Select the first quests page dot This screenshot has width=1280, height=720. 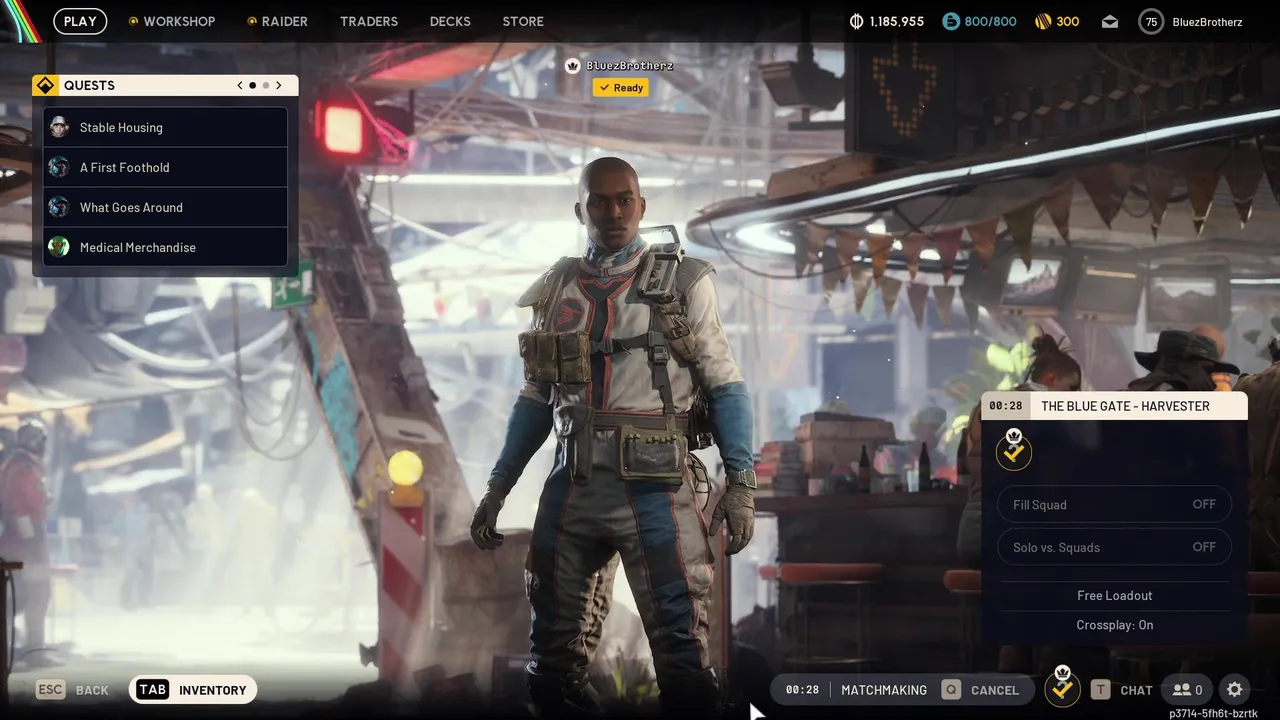coord(252,85)
